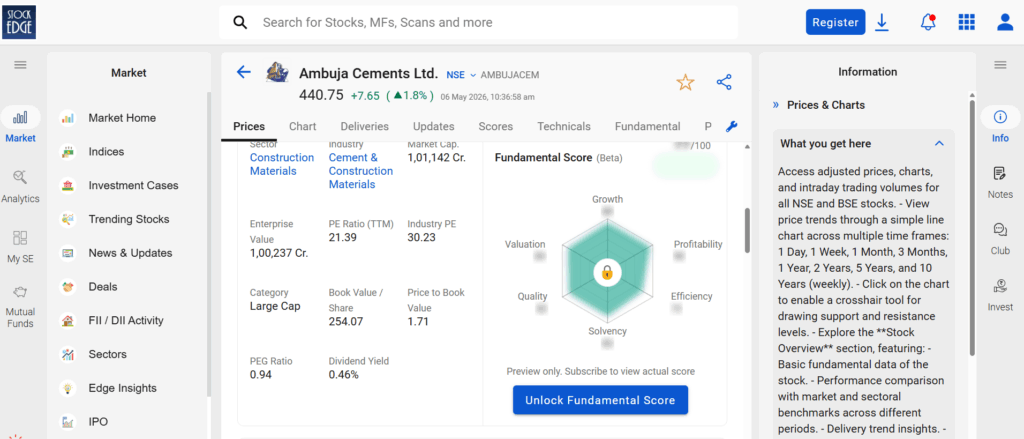
Task: Add Ambuja Cements to favorites star
Action: click(685, 82)
